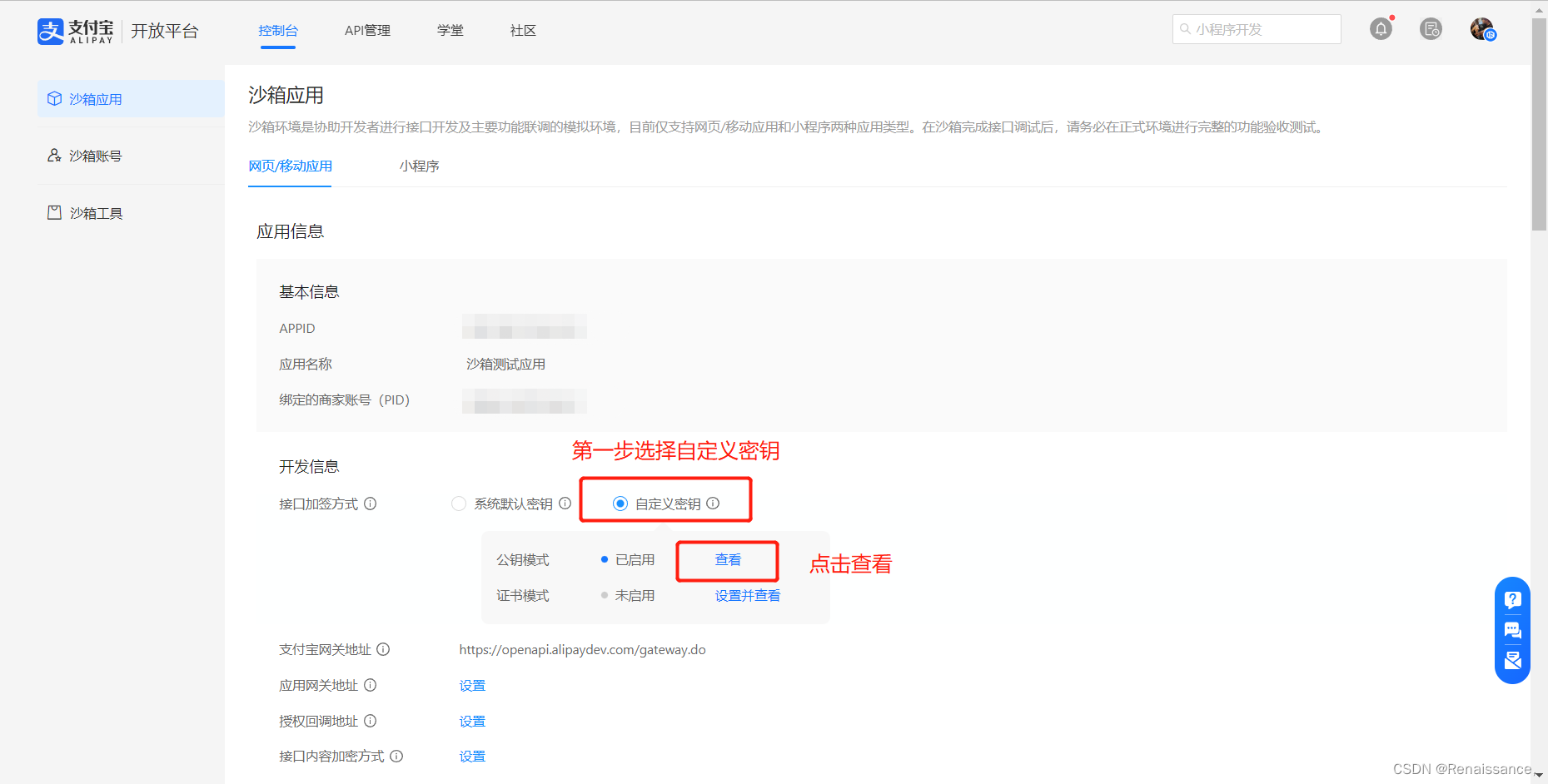Open the 社区 top menu

click(x=523, y=31)
